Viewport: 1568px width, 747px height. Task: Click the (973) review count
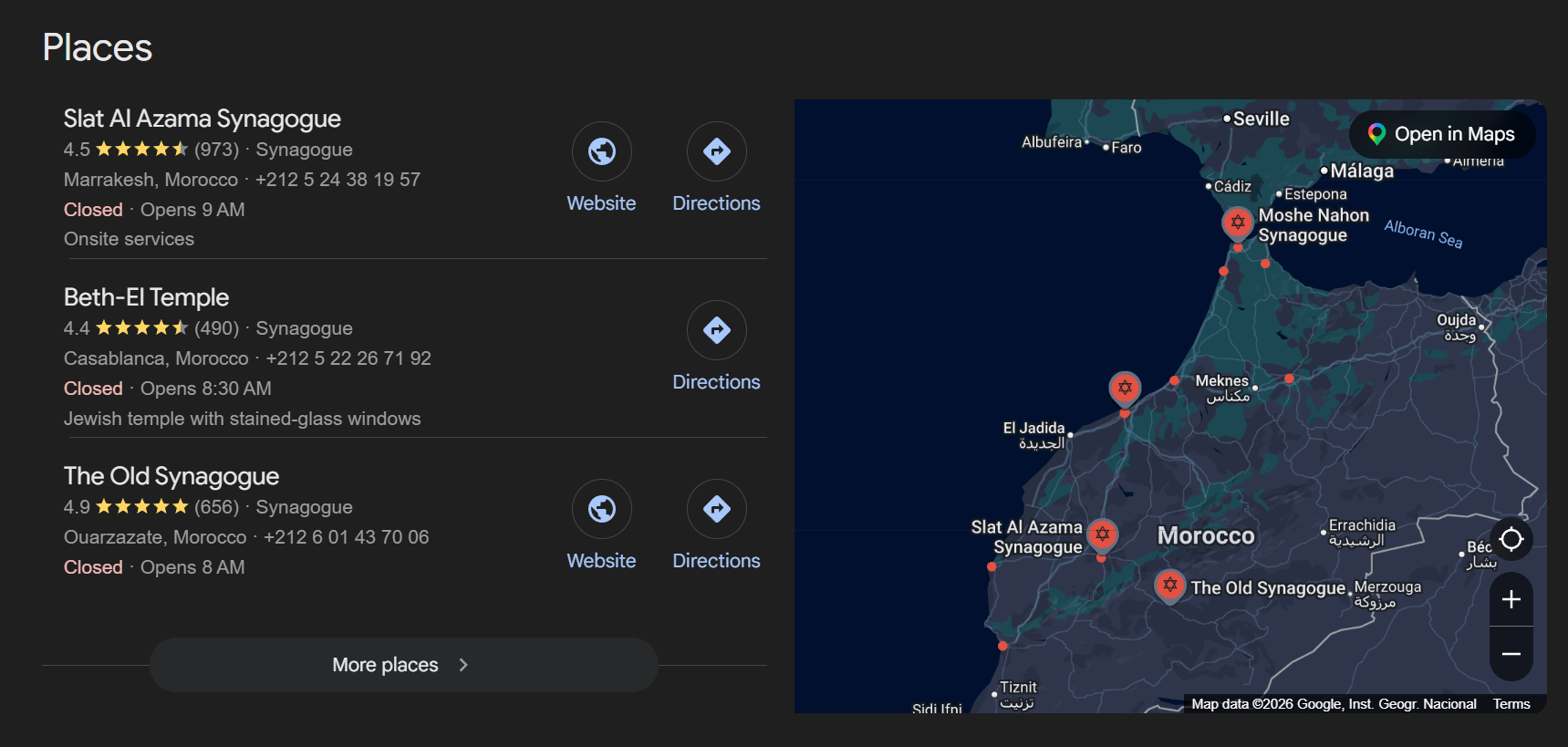tap(216, 150)
